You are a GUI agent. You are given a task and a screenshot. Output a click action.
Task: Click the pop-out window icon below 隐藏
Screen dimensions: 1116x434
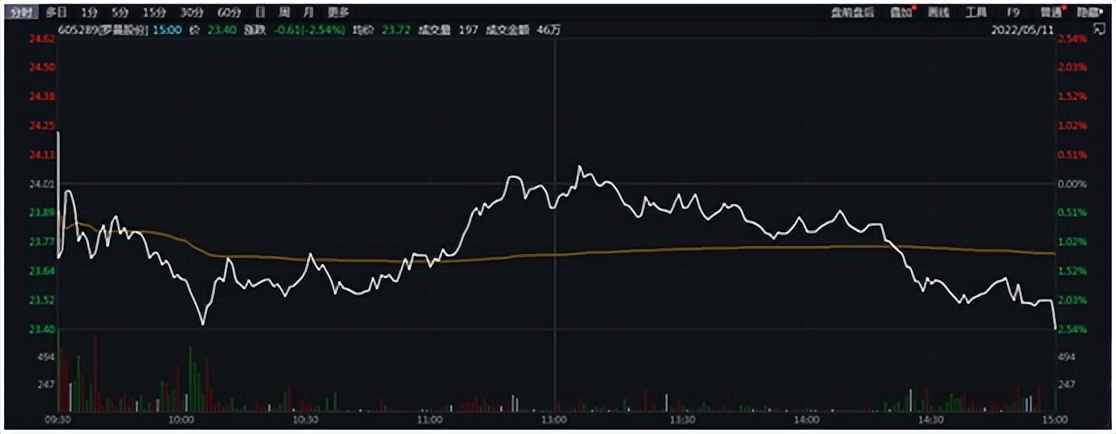1102,30
